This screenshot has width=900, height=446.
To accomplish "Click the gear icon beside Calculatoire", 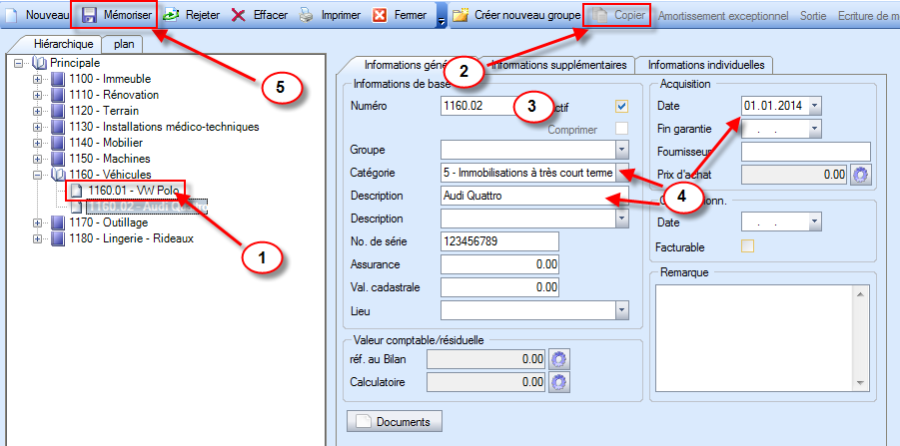I will click(x=560, y=381).
